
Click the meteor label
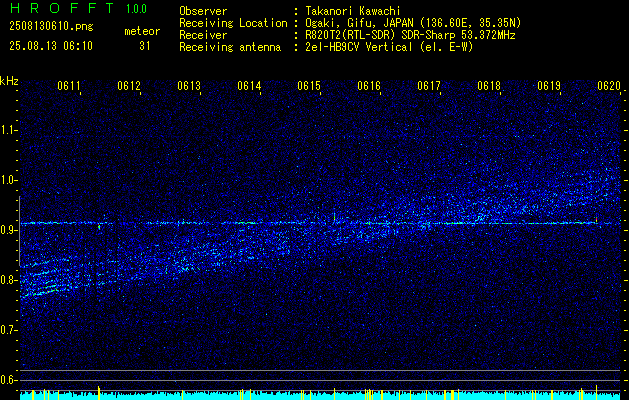(x=142, y=31)
